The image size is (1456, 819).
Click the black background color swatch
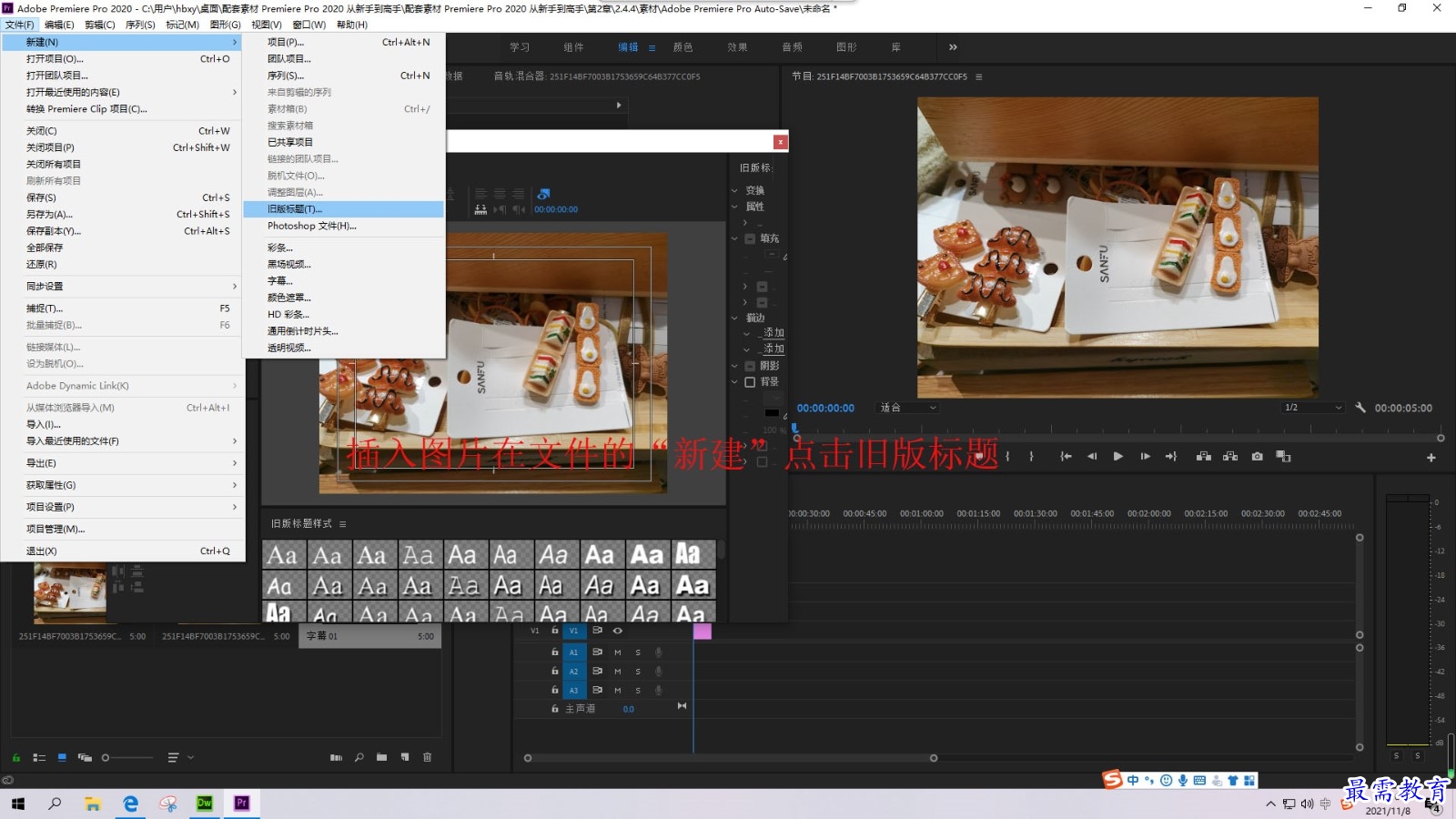pos(772,413)
